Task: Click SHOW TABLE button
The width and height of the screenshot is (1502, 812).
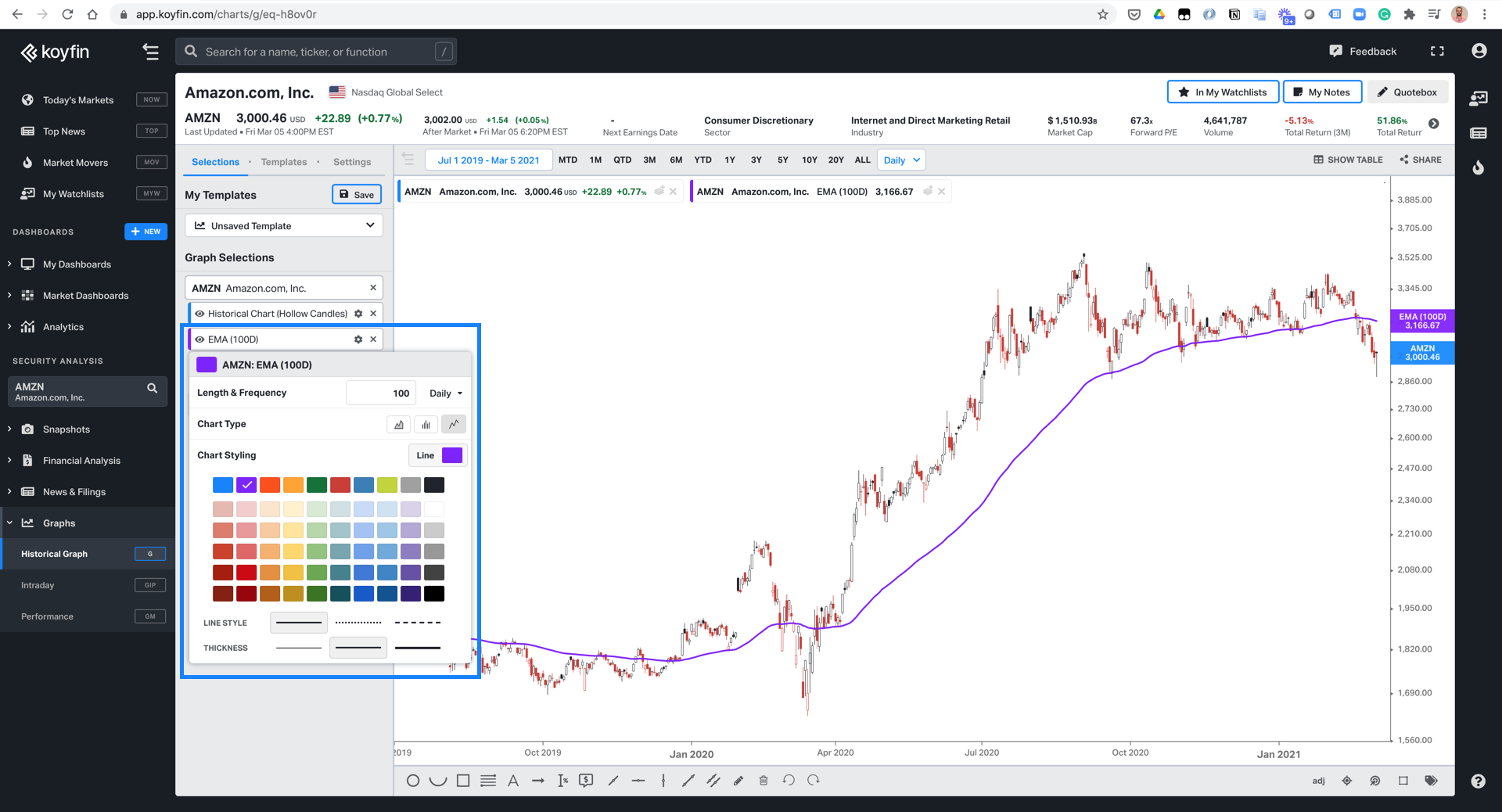Action: click(1348, 160)
